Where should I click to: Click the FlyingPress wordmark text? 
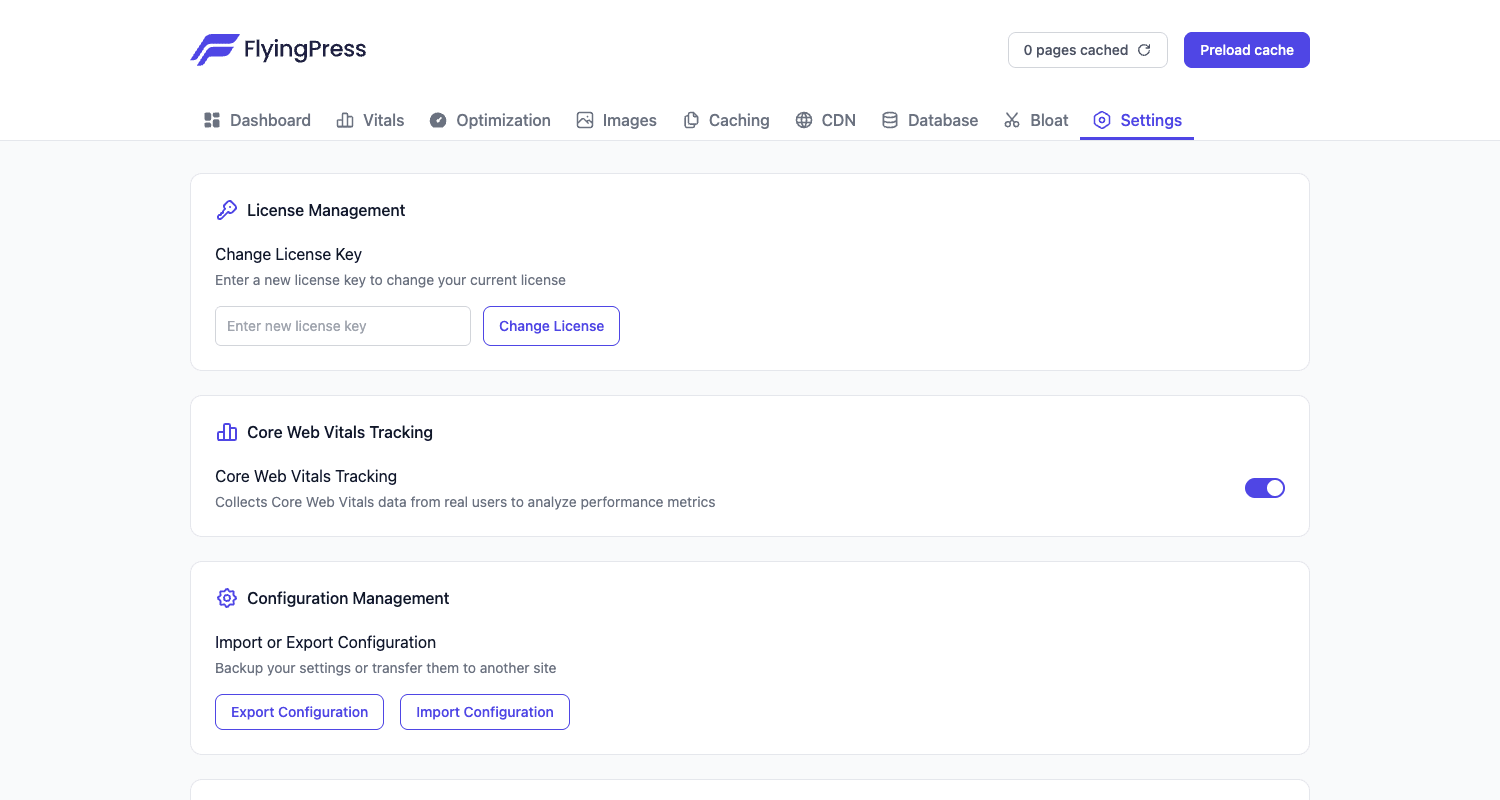pyautogui.click(x=305, y=49)
